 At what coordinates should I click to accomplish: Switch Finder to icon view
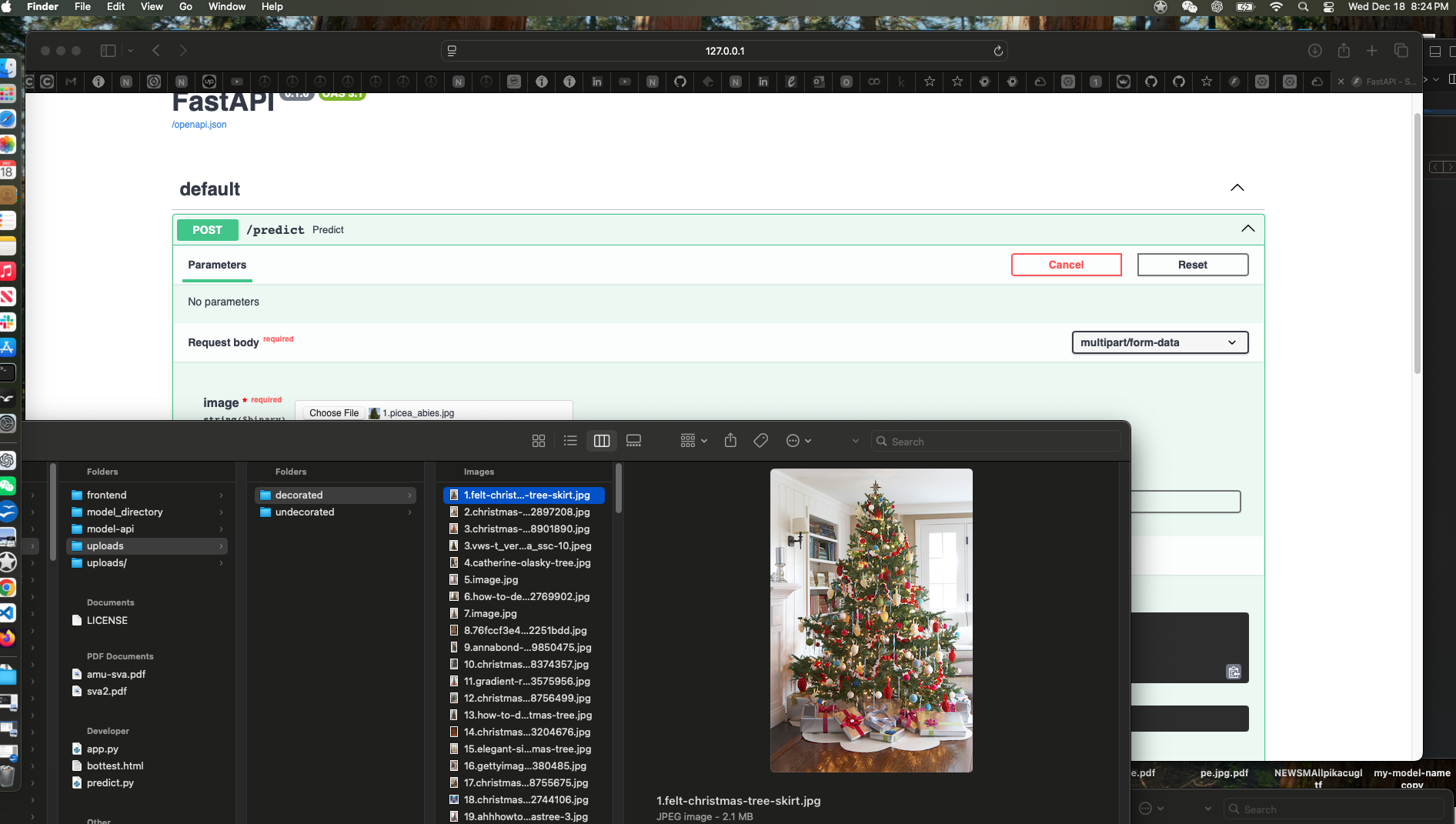[x=539, y=441]
